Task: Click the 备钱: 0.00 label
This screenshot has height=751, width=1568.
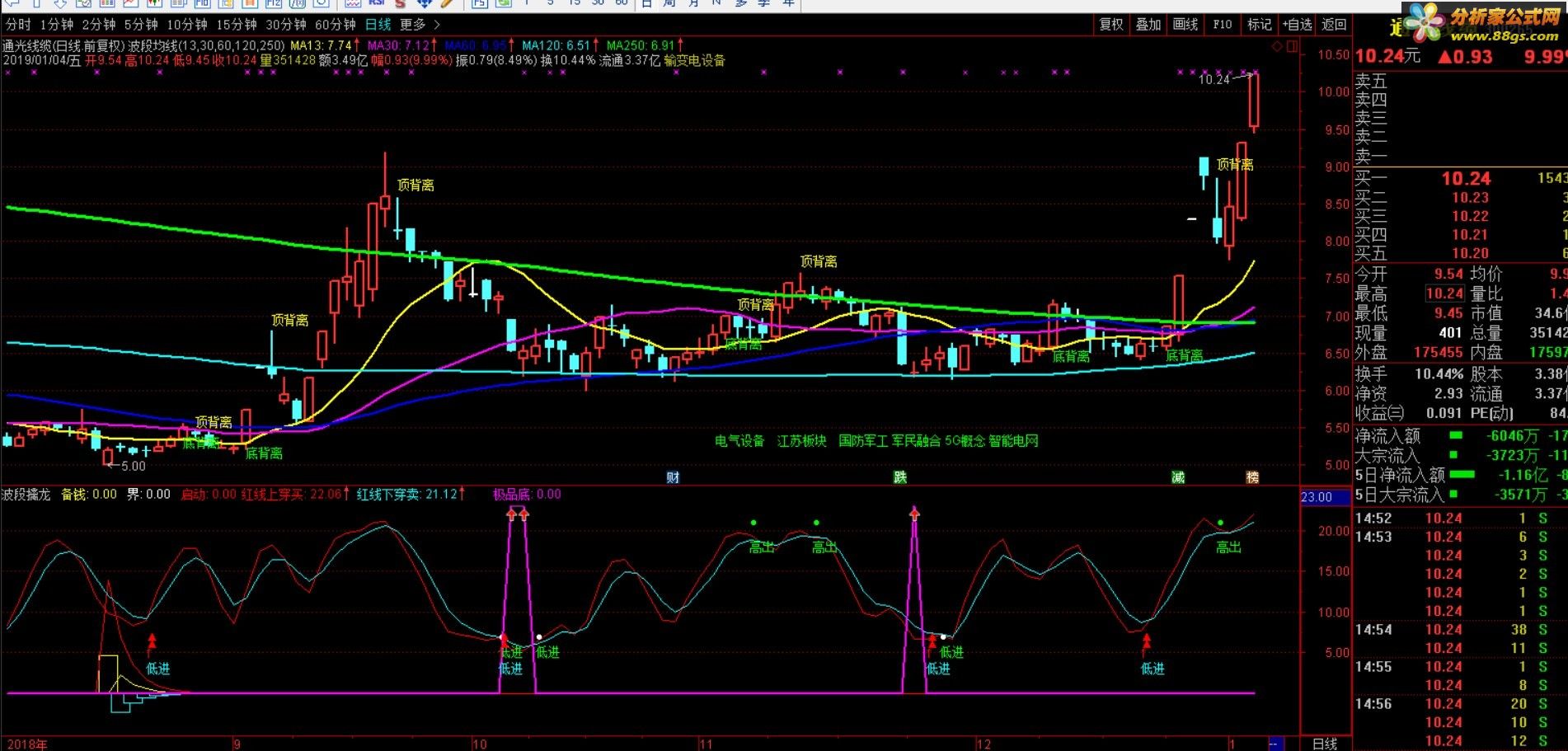Action: tap(89, 495)
